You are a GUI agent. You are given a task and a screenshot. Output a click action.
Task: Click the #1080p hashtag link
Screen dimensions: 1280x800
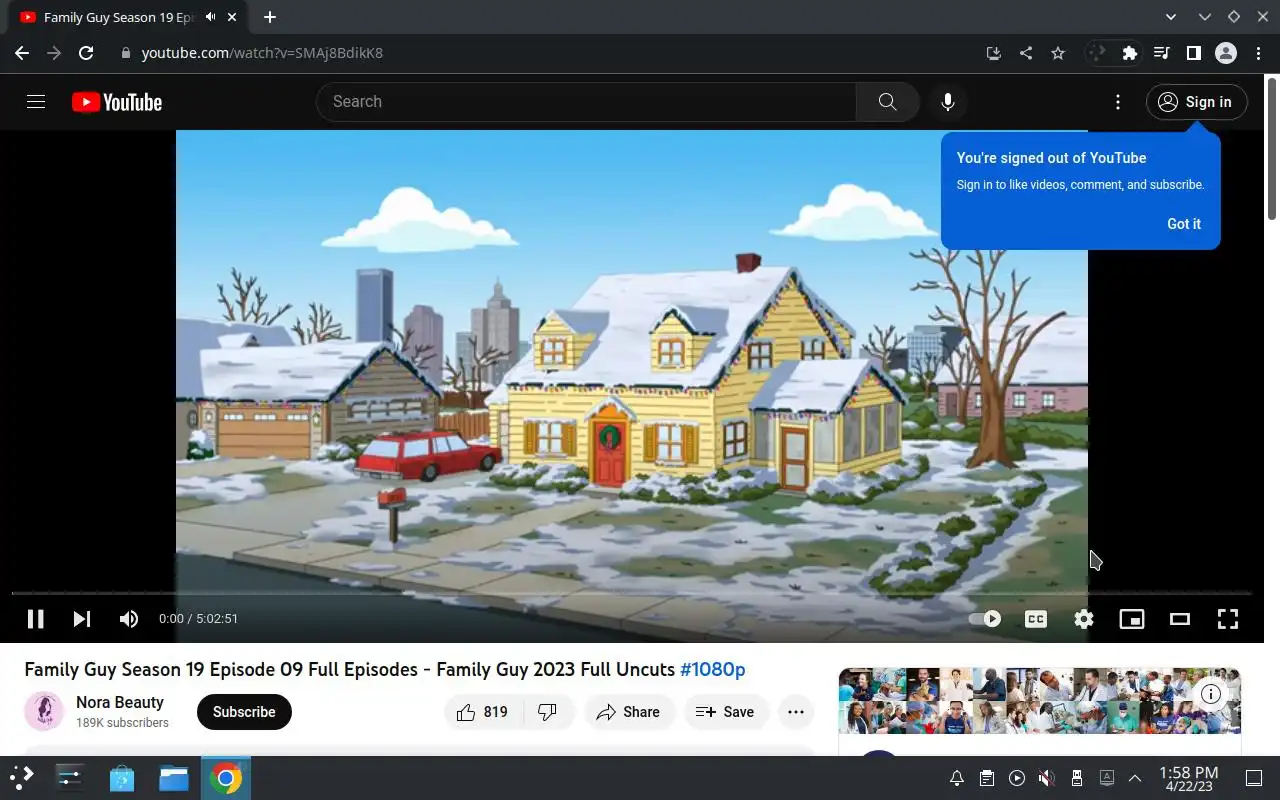pos(713,669)
